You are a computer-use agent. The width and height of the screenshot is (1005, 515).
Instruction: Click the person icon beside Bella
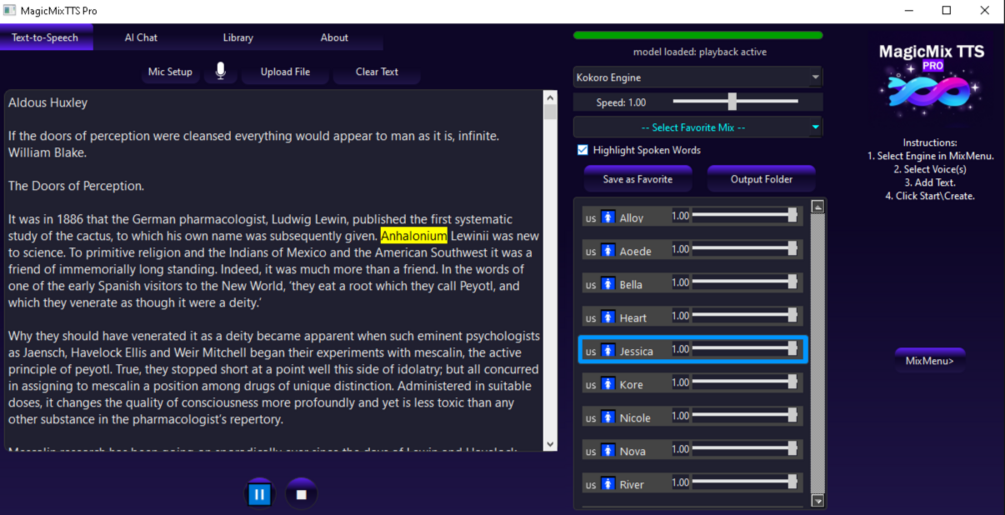click(x=608, y=284)
